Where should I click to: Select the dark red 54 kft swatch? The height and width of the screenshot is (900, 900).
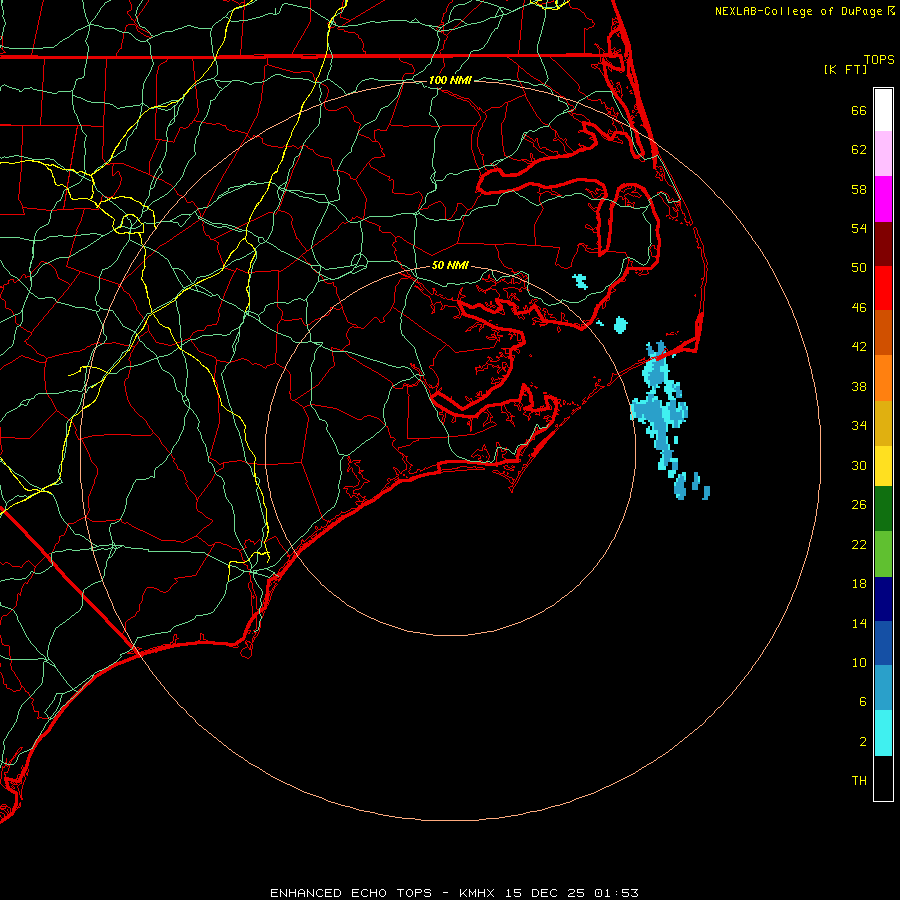coord(883,244)
